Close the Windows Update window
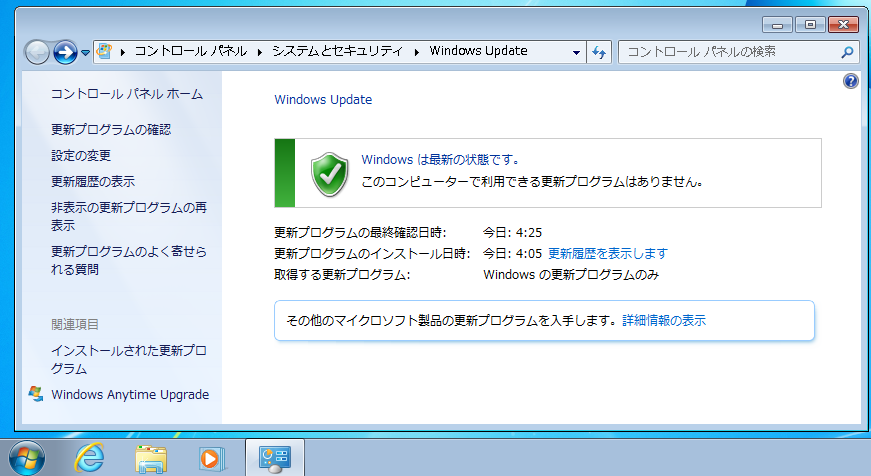Screen dimensions: 871x476 coord(843,25)
